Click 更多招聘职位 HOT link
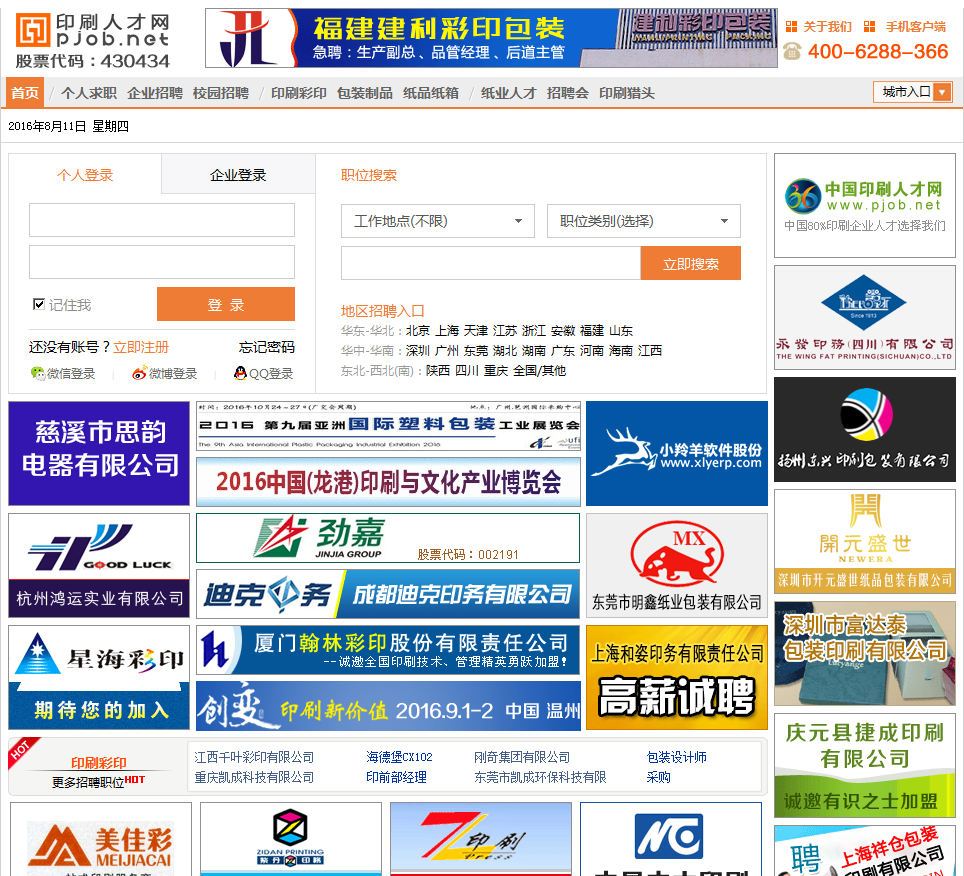 click(x=98, y=782)
